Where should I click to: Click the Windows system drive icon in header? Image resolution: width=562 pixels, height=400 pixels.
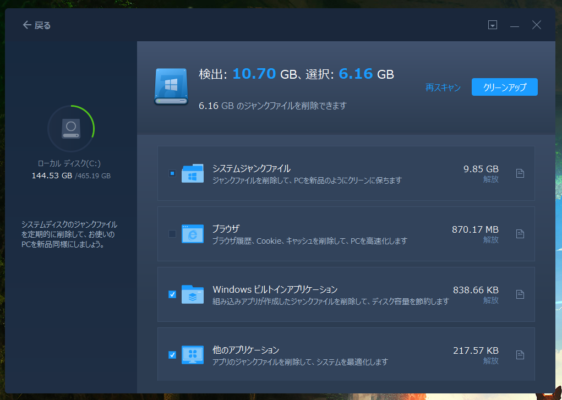point(171,87)
